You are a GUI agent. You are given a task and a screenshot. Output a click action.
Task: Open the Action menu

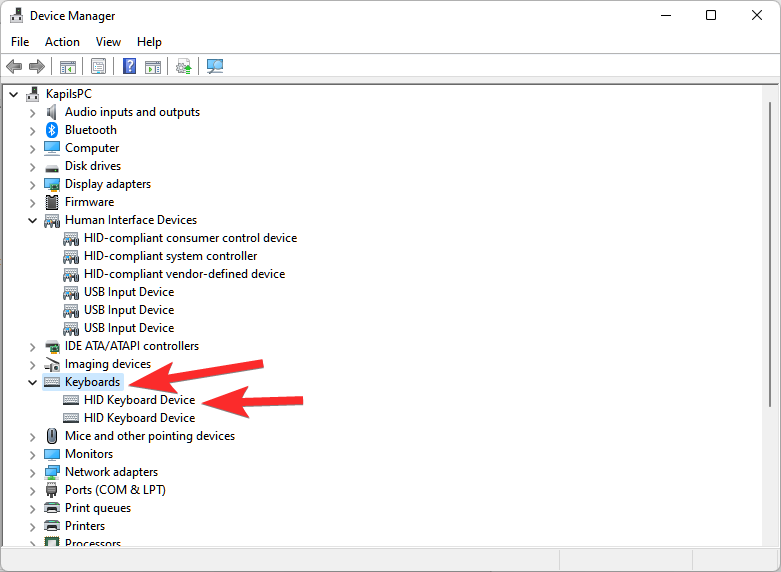coord(62,42)
